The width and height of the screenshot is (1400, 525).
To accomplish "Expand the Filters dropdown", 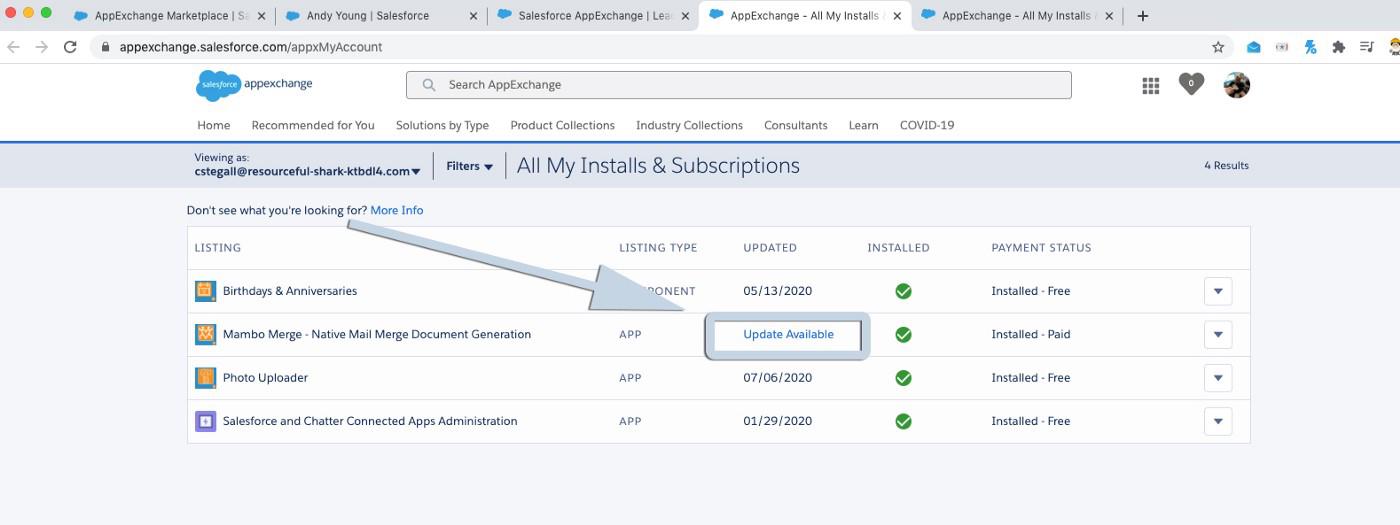I will [x=469, y=166].
